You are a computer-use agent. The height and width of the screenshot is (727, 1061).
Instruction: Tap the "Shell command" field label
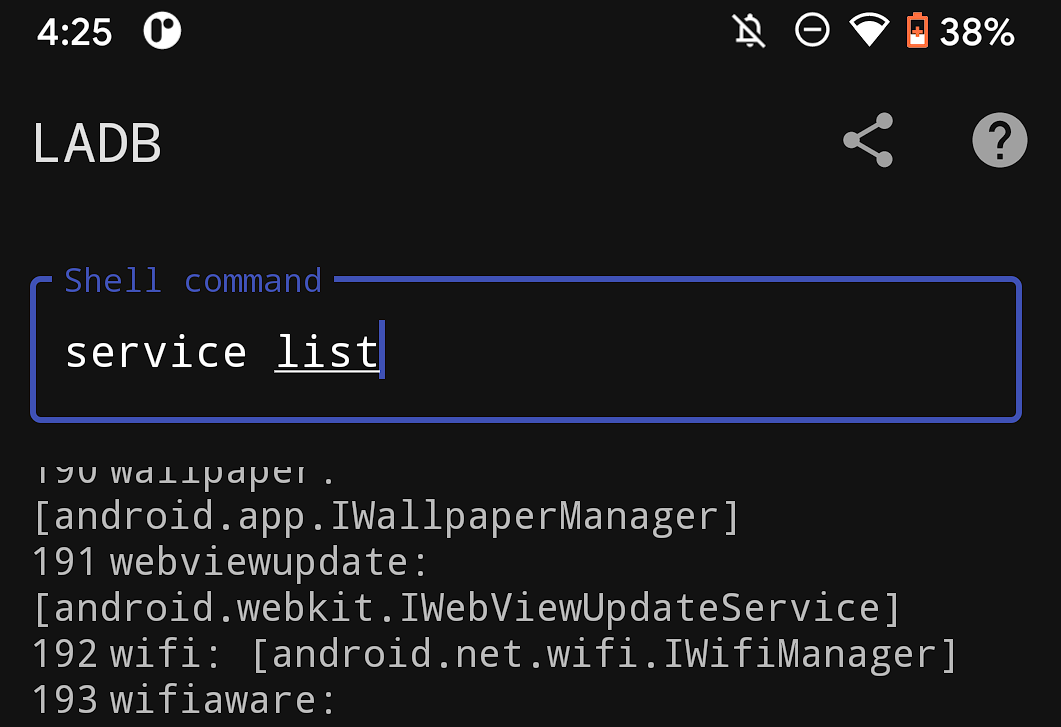point(193,280)
